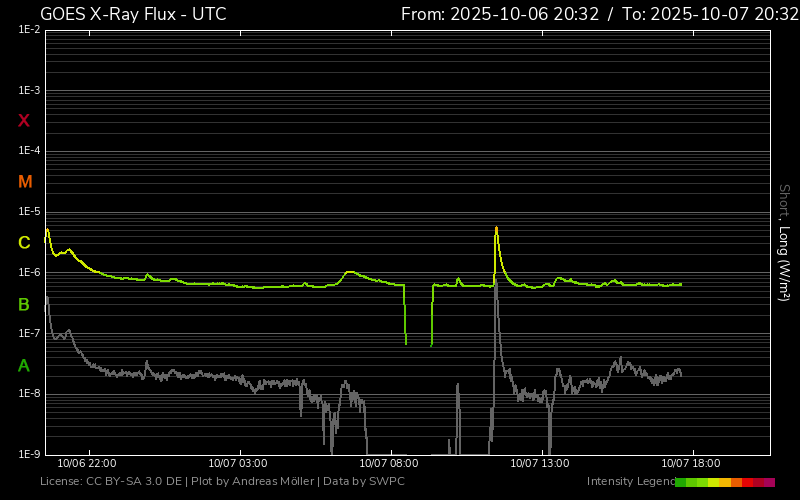Select the yellow intensity legend swatch
Viewport: 800px width, 500px height.
(x=713, y=482)
